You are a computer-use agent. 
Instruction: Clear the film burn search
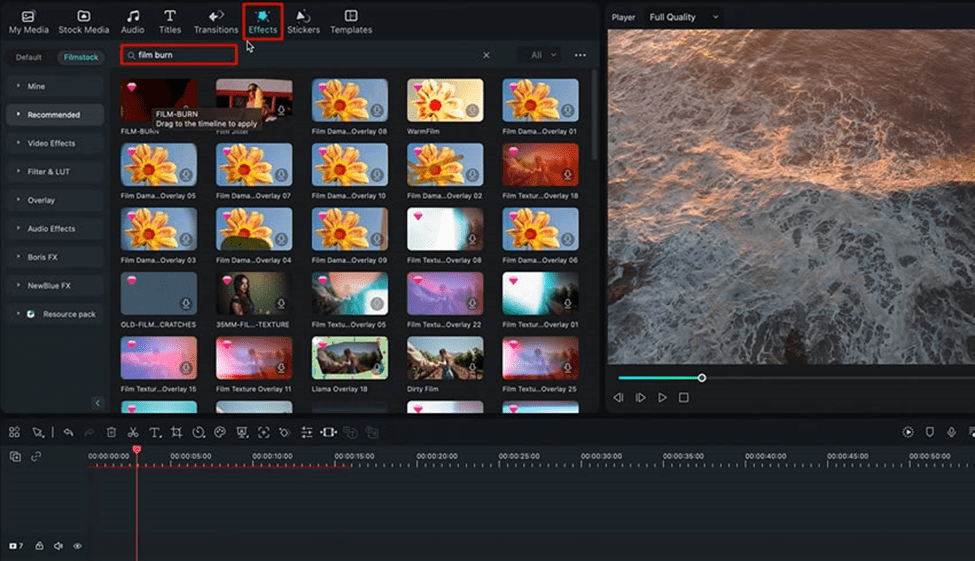click(486, 55)
